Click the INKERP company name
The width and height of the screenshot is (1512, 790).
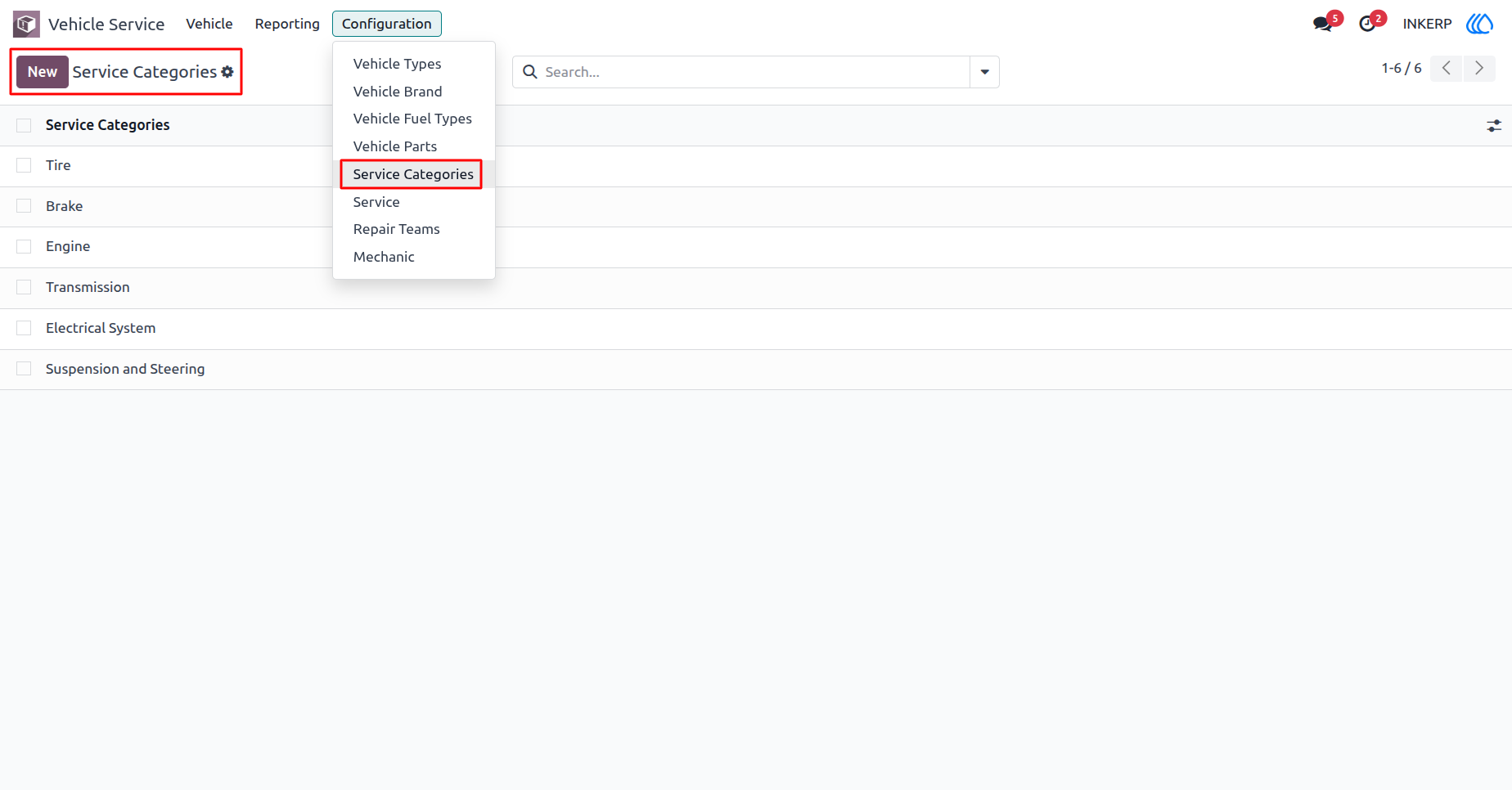[1427, 24]
